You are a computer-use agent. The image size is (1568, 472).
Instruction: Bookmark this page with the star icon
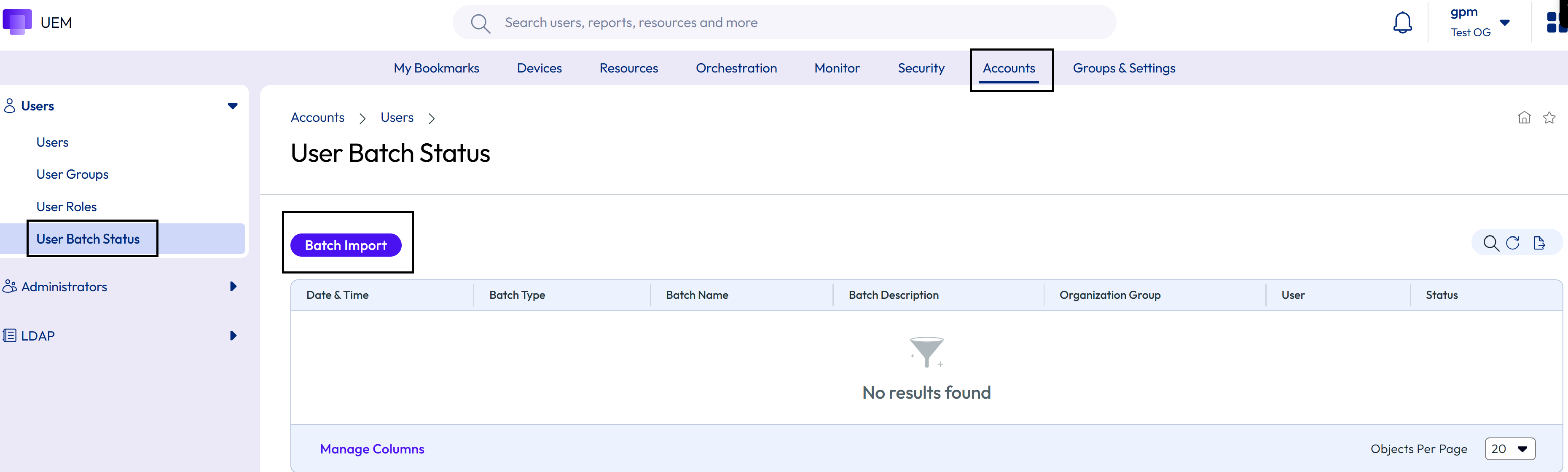[1549, 118]
